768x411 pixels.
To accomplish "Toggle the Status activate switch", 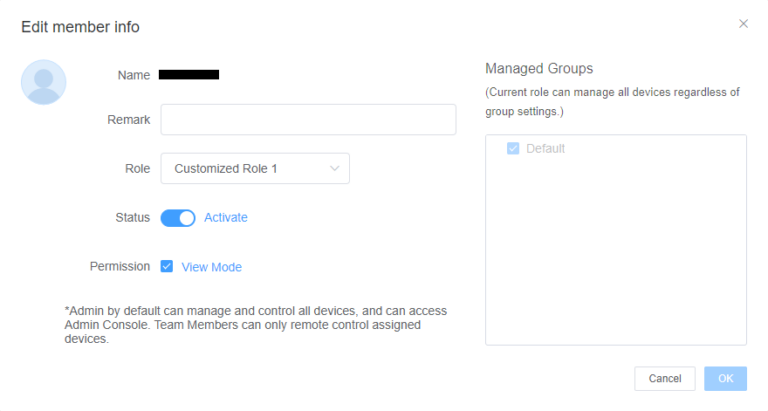I will tap(178, 218).
